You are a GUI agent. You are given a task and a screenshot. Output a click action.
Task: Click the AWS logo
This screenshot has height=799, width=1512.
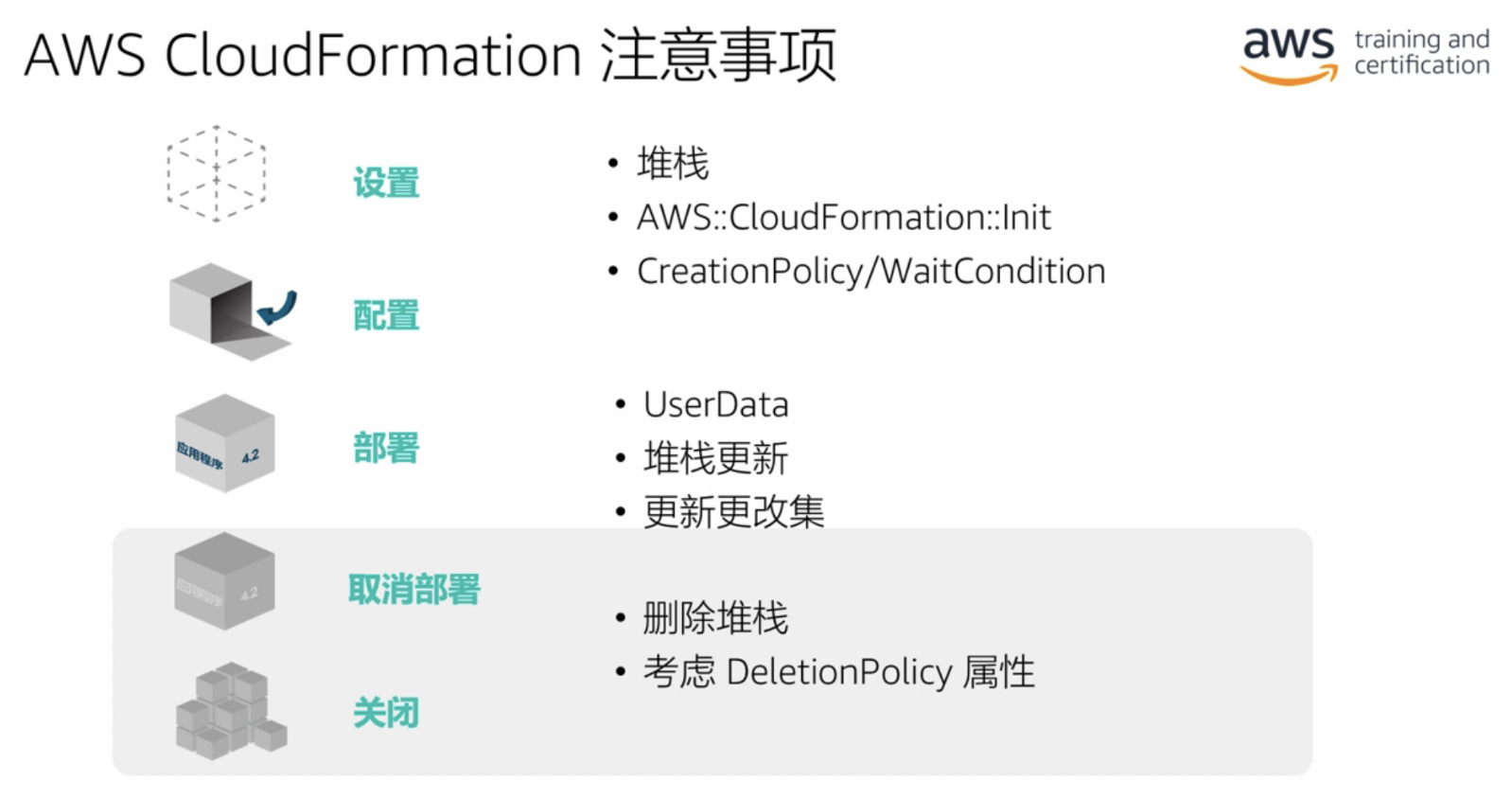coord(1288,54)
